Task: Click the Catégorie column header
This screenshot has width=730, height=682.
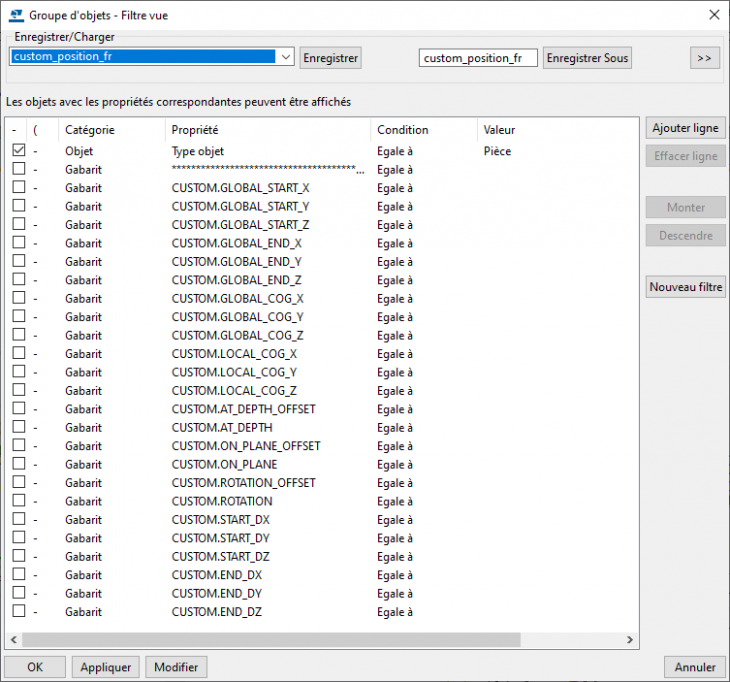Action: [x=110, y=130]
